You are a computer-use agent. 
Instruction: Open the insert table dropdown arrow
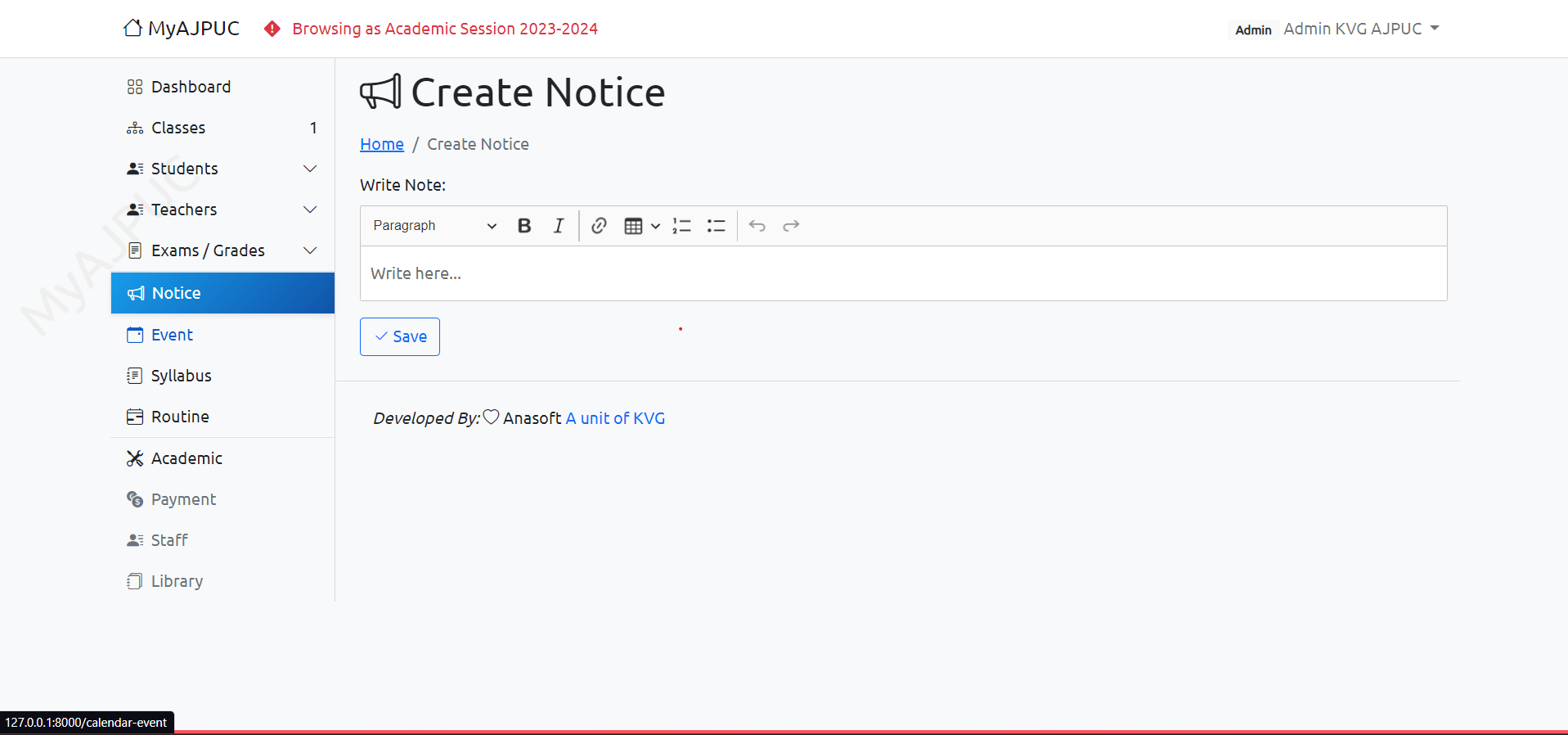pos(655,226)
